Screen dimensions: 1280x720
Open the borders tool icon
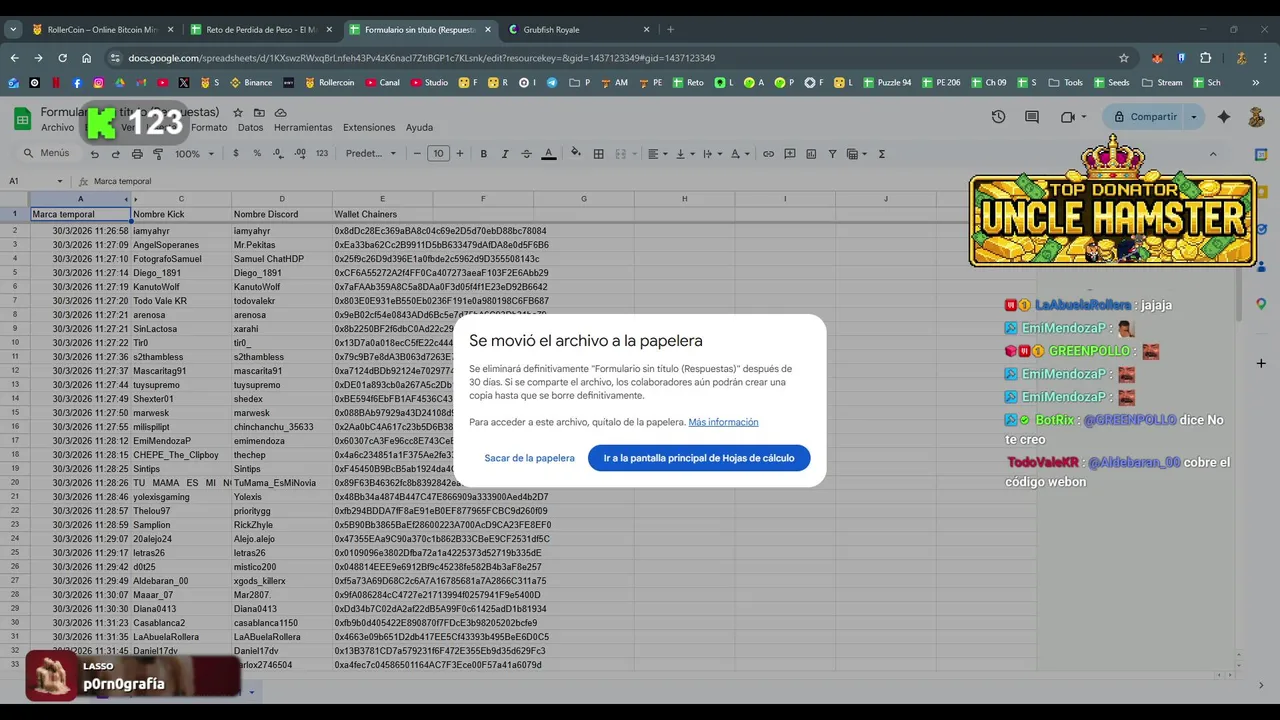tap(598, 154)
